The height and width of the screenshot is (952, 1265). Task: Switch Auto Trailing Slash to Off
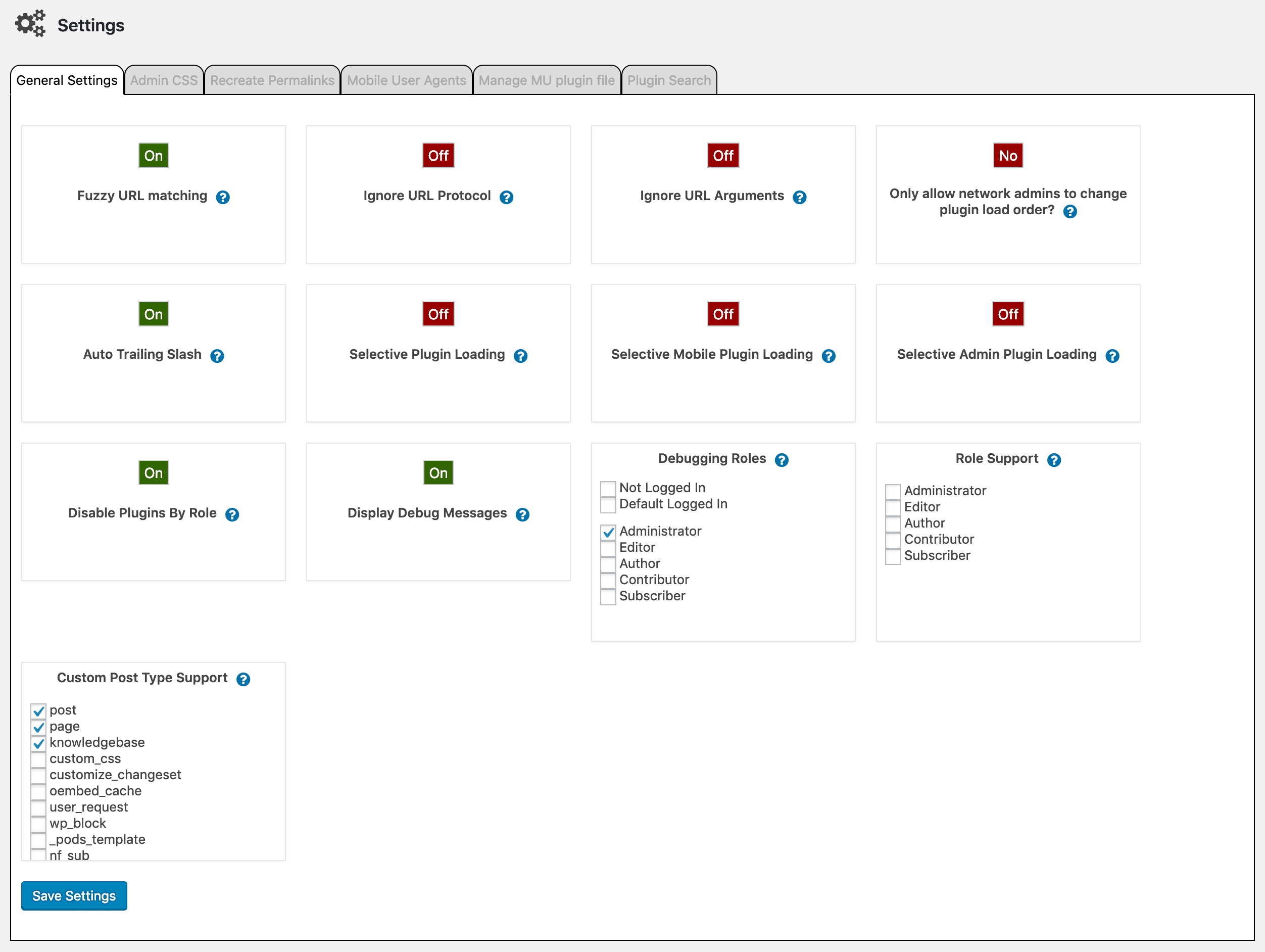click(153, 313)
